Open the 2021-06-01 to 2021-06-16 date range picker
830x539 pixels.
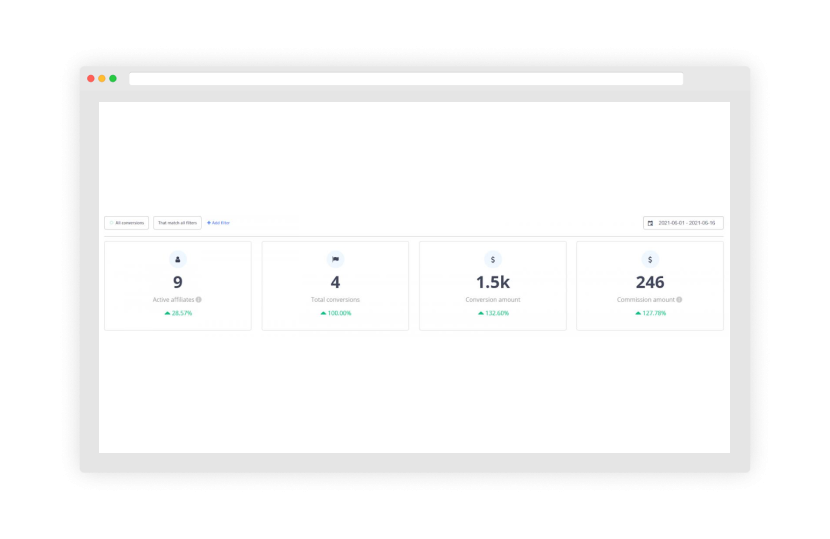pyautogui.click(x=684, y=223)
